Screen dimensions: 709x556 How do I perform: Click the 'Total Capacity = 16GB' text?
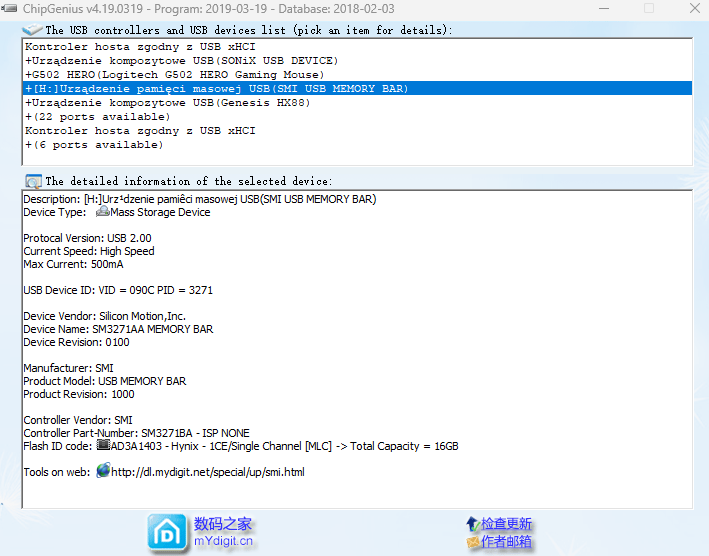point(404,446)
